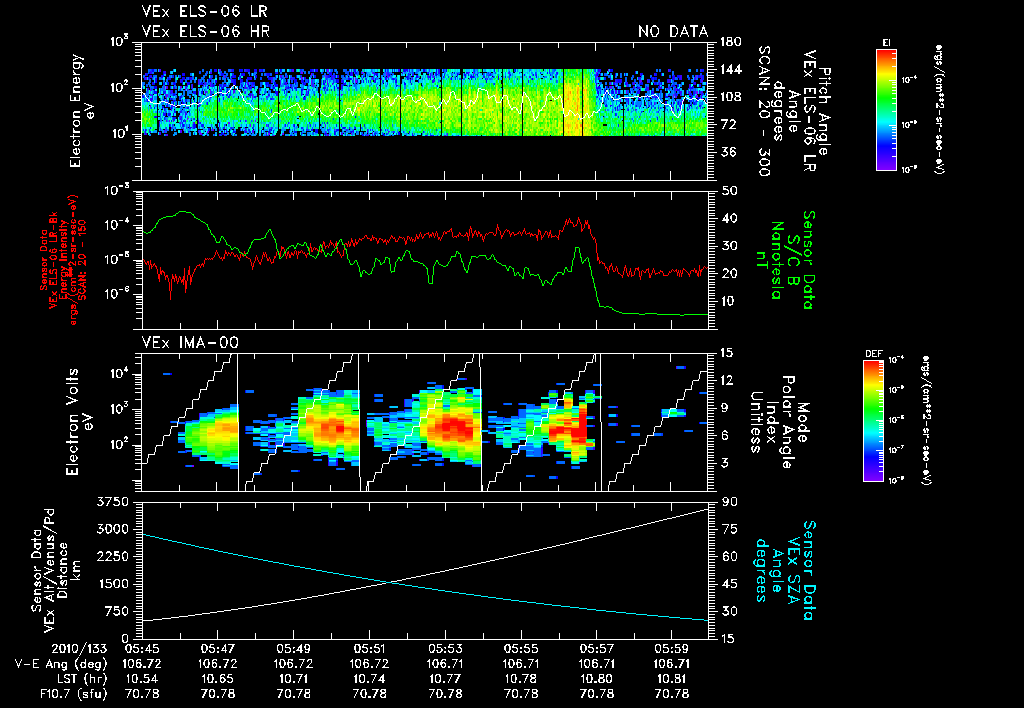Click the V-E Ang value under 05:45
The image size is (1024, 708).
(142, 664)
